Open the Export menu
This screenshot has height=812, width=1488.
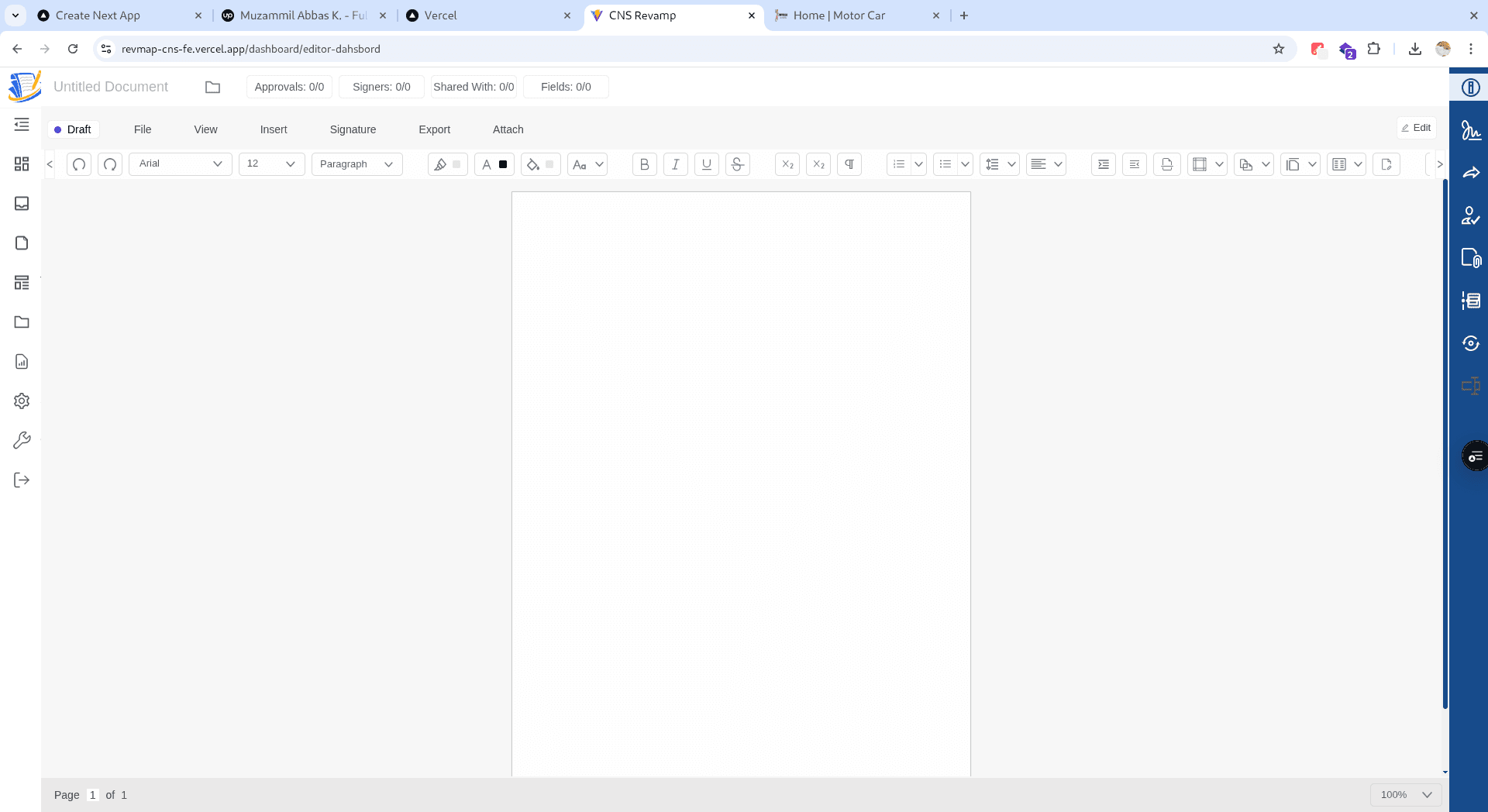tap(434, 129)
